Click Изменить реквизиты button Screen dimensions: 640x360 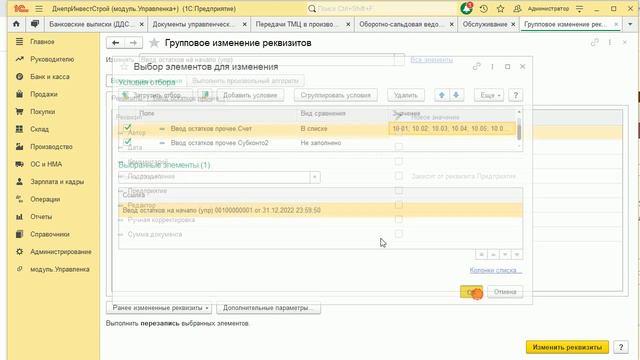pos(567,347)
